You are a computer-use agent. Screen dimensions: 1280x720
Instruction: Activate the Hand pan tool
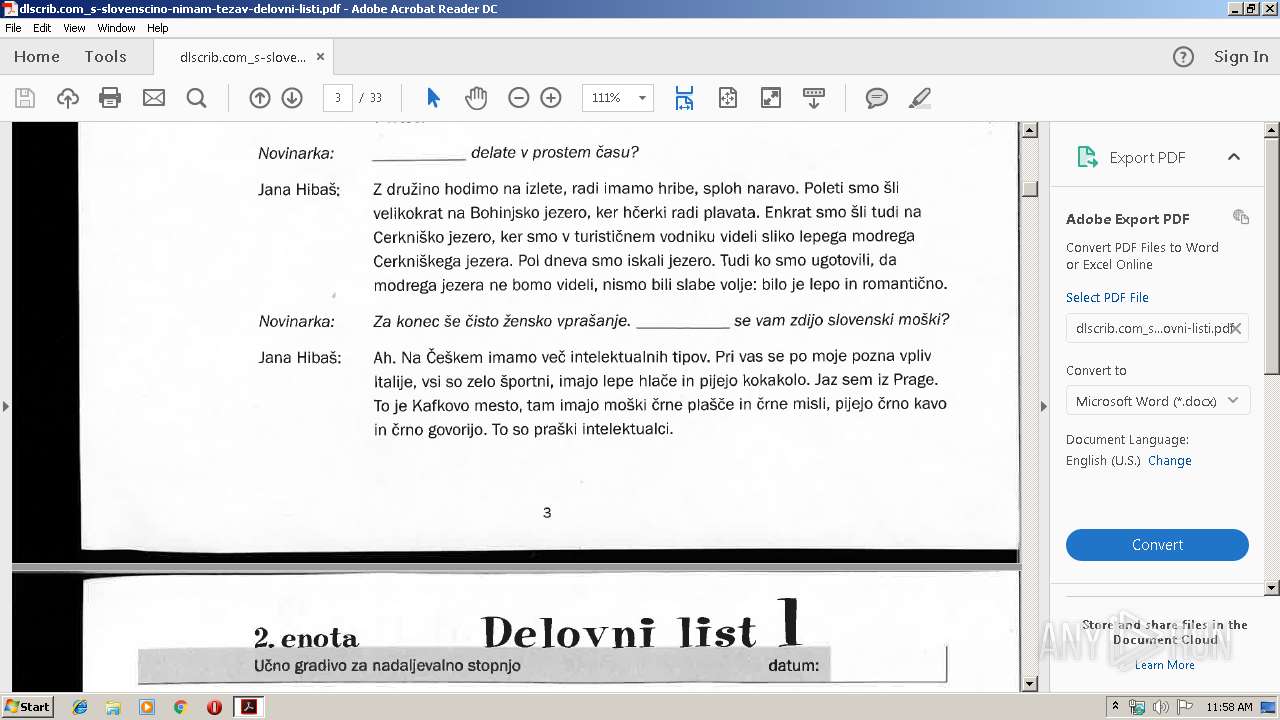pos(476,98)
